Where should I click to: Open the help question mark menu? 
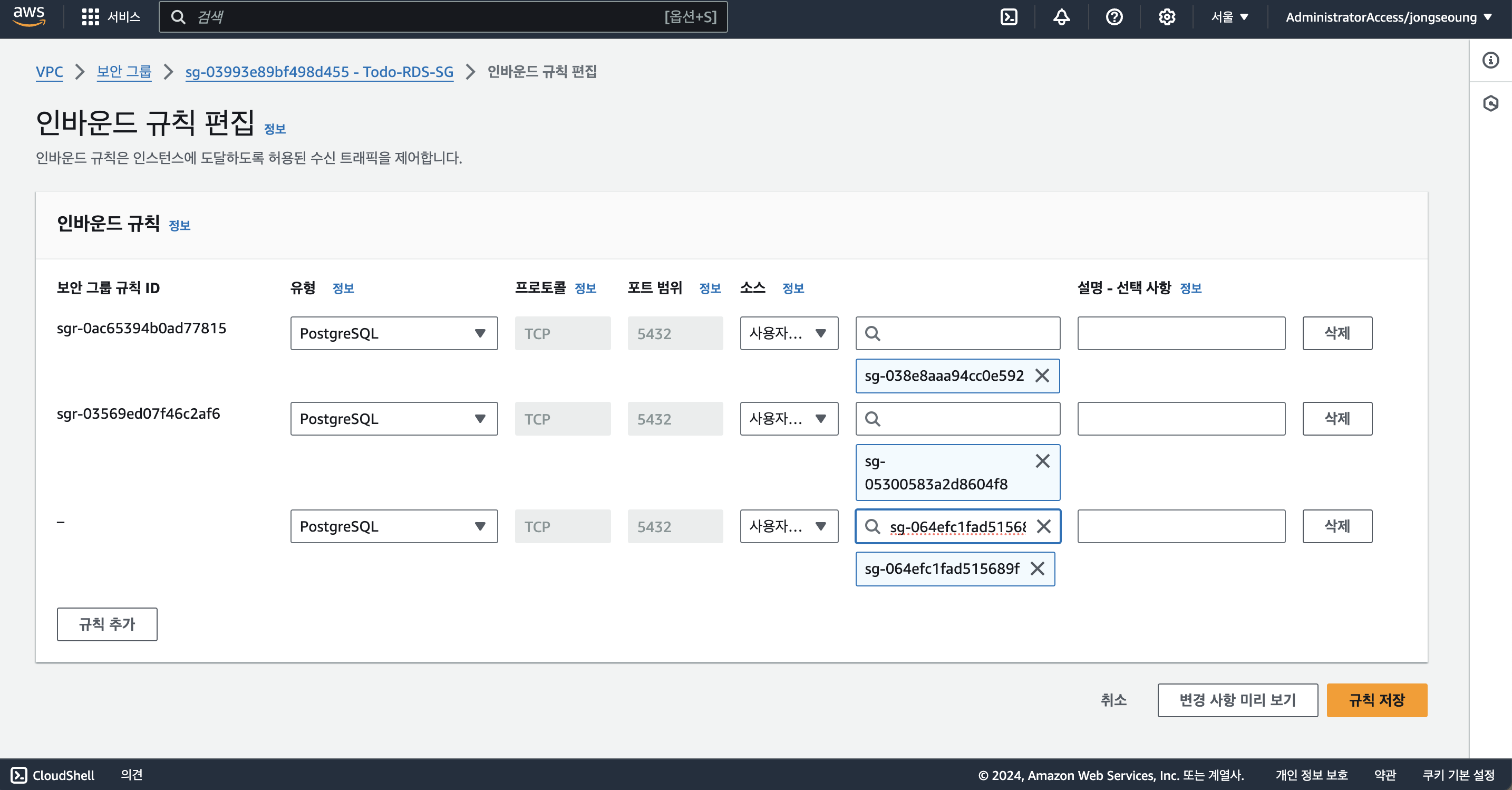[x=1114, y=17]
